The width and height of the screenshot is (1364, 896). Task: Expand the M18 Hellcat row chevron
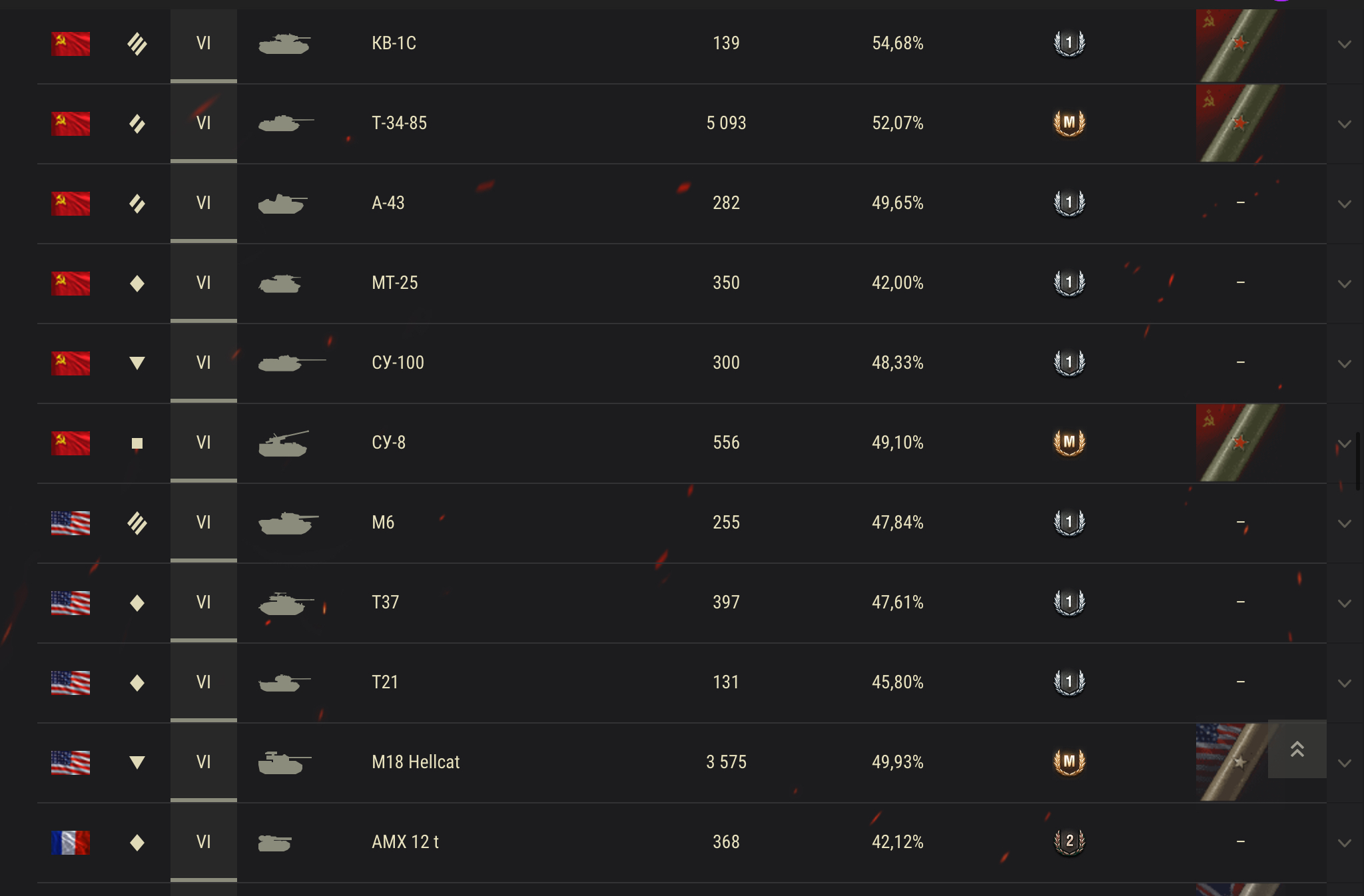[1345, 764]
